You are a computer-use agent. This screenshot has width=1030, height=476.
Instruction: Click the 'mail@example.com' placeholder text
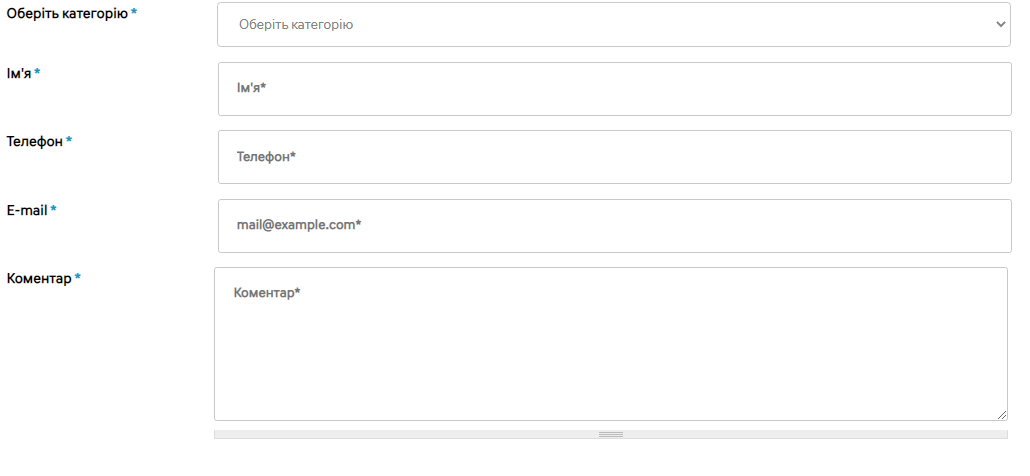(x=298, y=225)
